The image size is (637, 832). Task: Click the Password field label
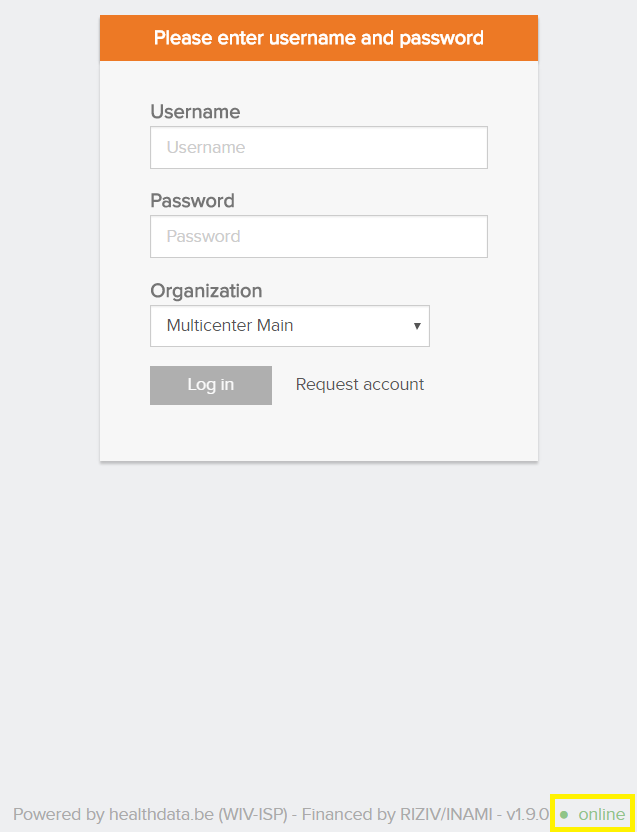(192, 201)
